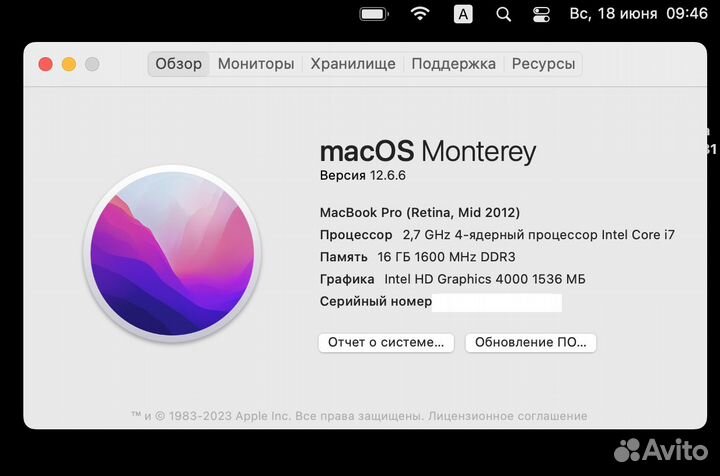The image size is (720, 476).
Task: Select the Обзор tab
Action: click(179, 64)
